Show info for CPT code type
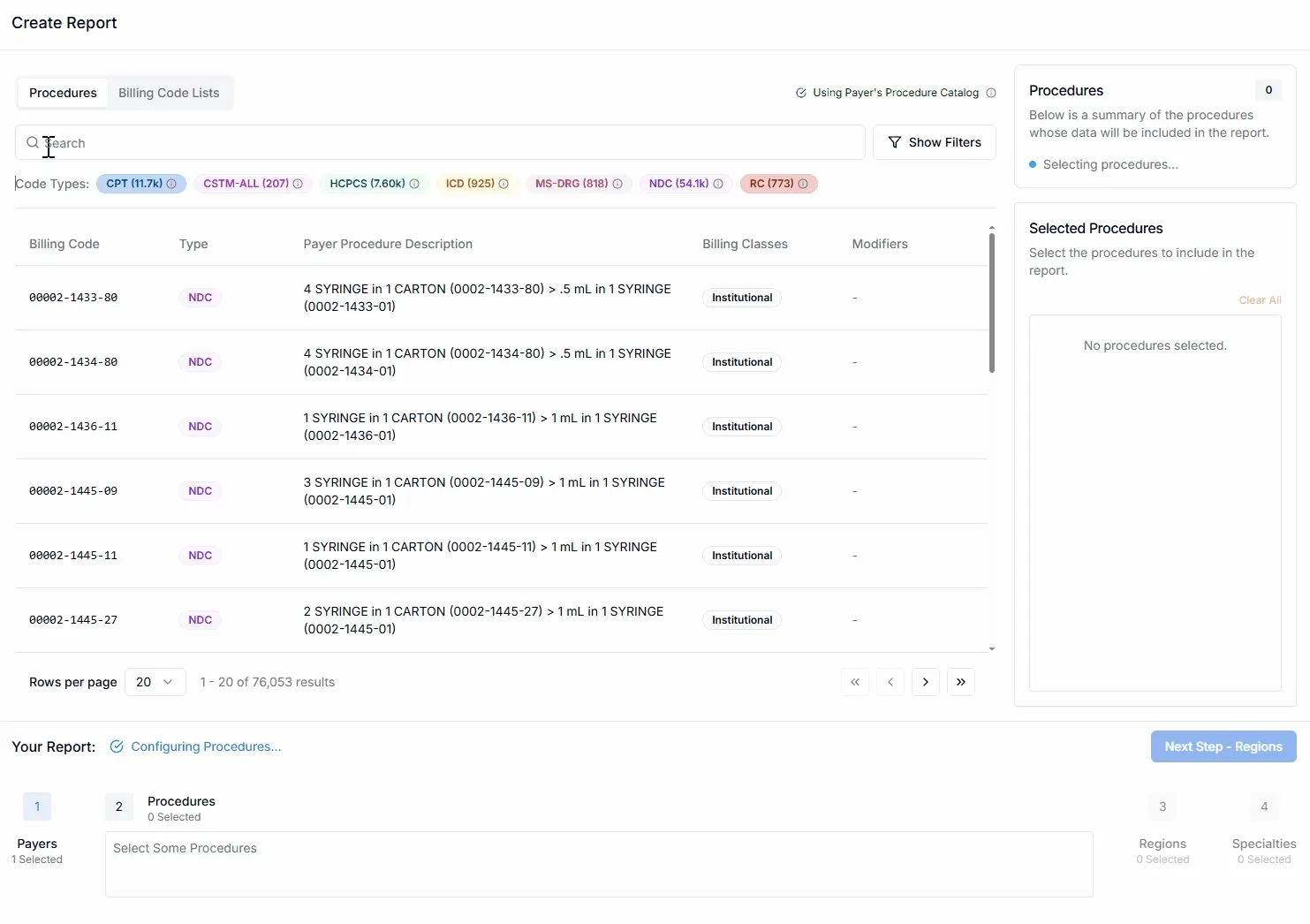 (x=171, y=184)
